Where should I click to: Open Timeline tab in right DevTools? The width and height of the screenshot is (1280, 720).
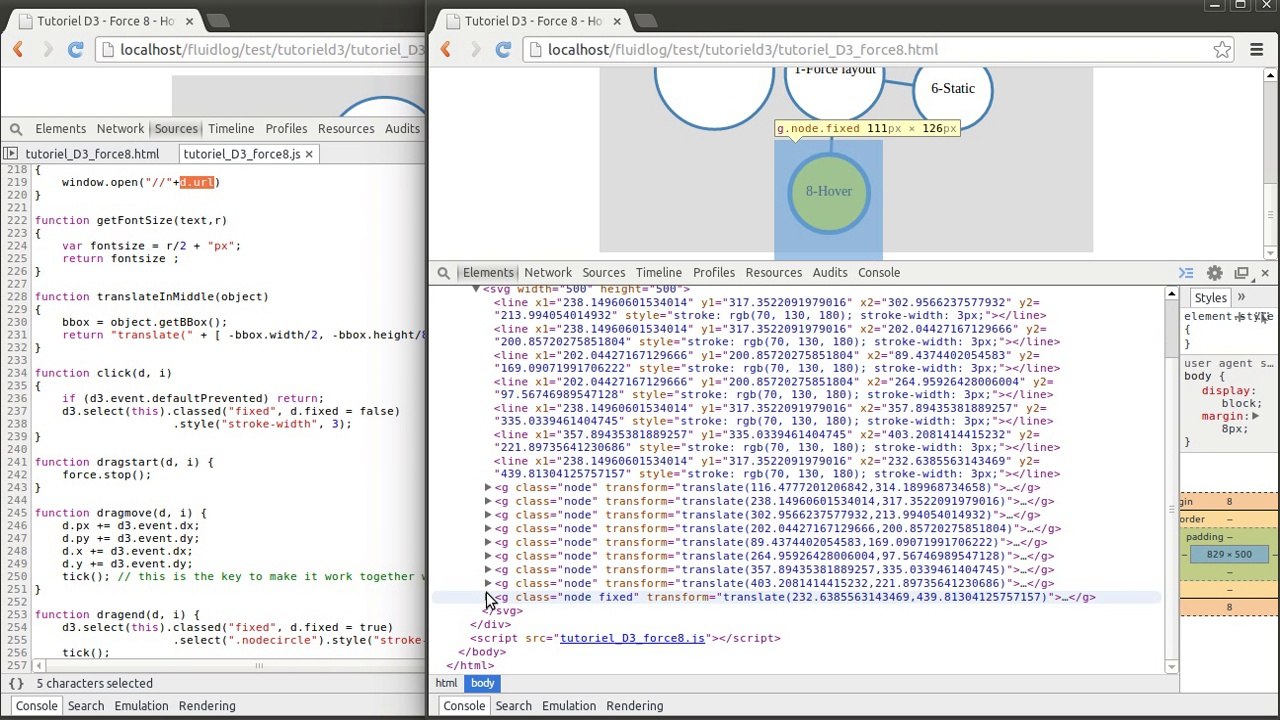(x=659, y=273)
